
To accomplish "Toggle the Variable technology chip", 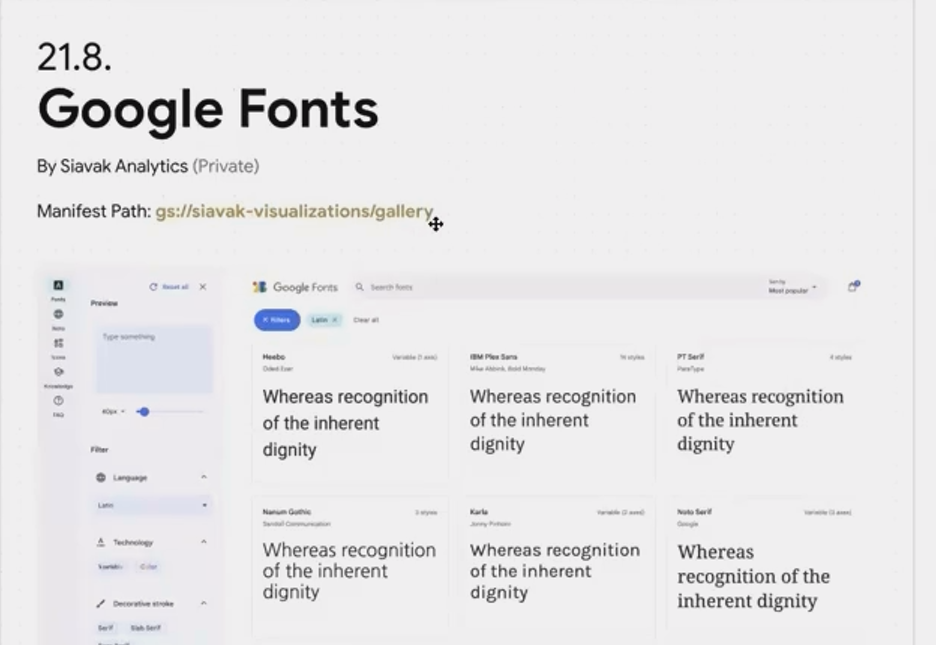I will pyautogui.click(x=111, y=567).
